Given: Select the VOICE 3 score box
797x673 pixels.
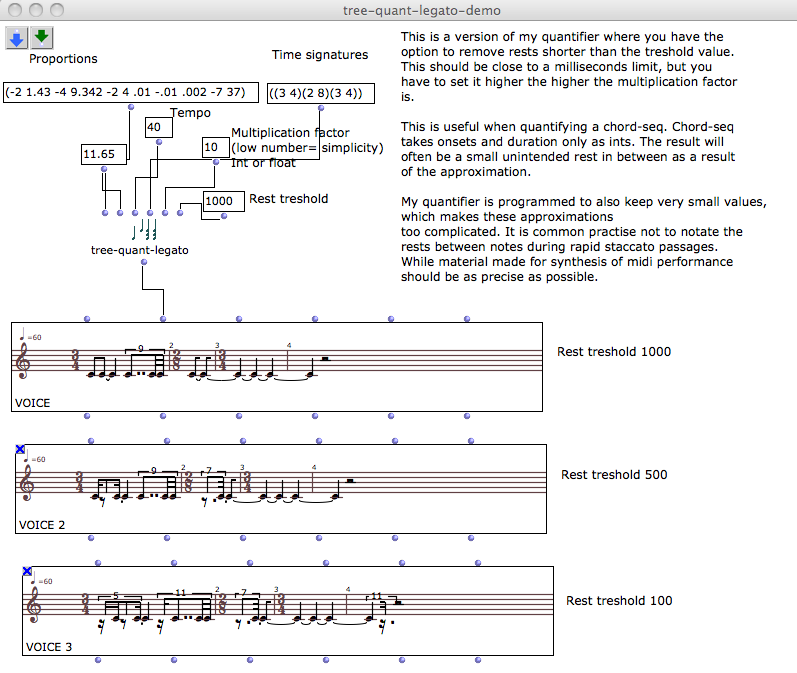Looking at the screenshot, I should click(x=300, y=638).
